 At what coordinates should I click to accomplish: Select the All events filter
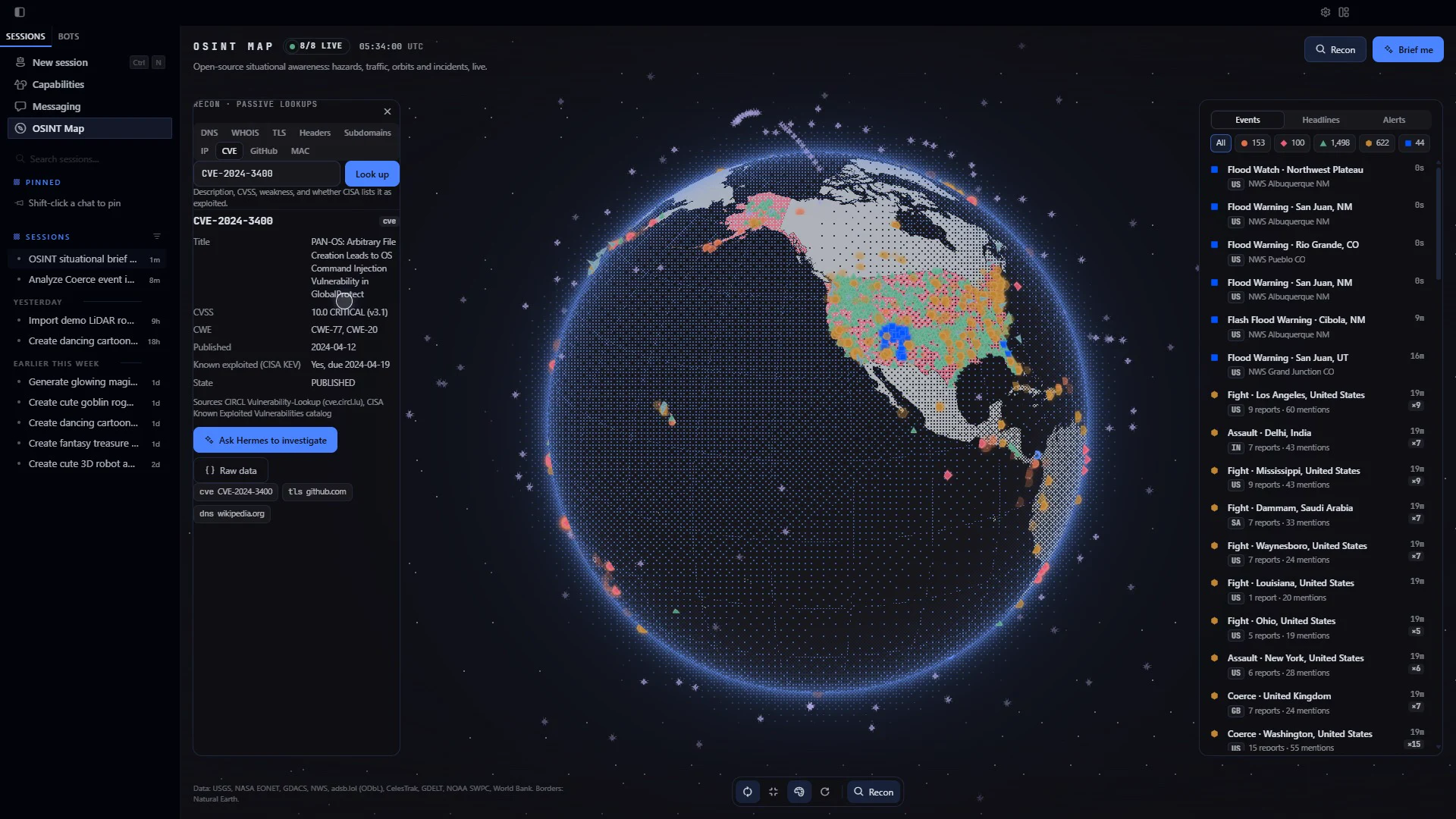pos(1221,143)
